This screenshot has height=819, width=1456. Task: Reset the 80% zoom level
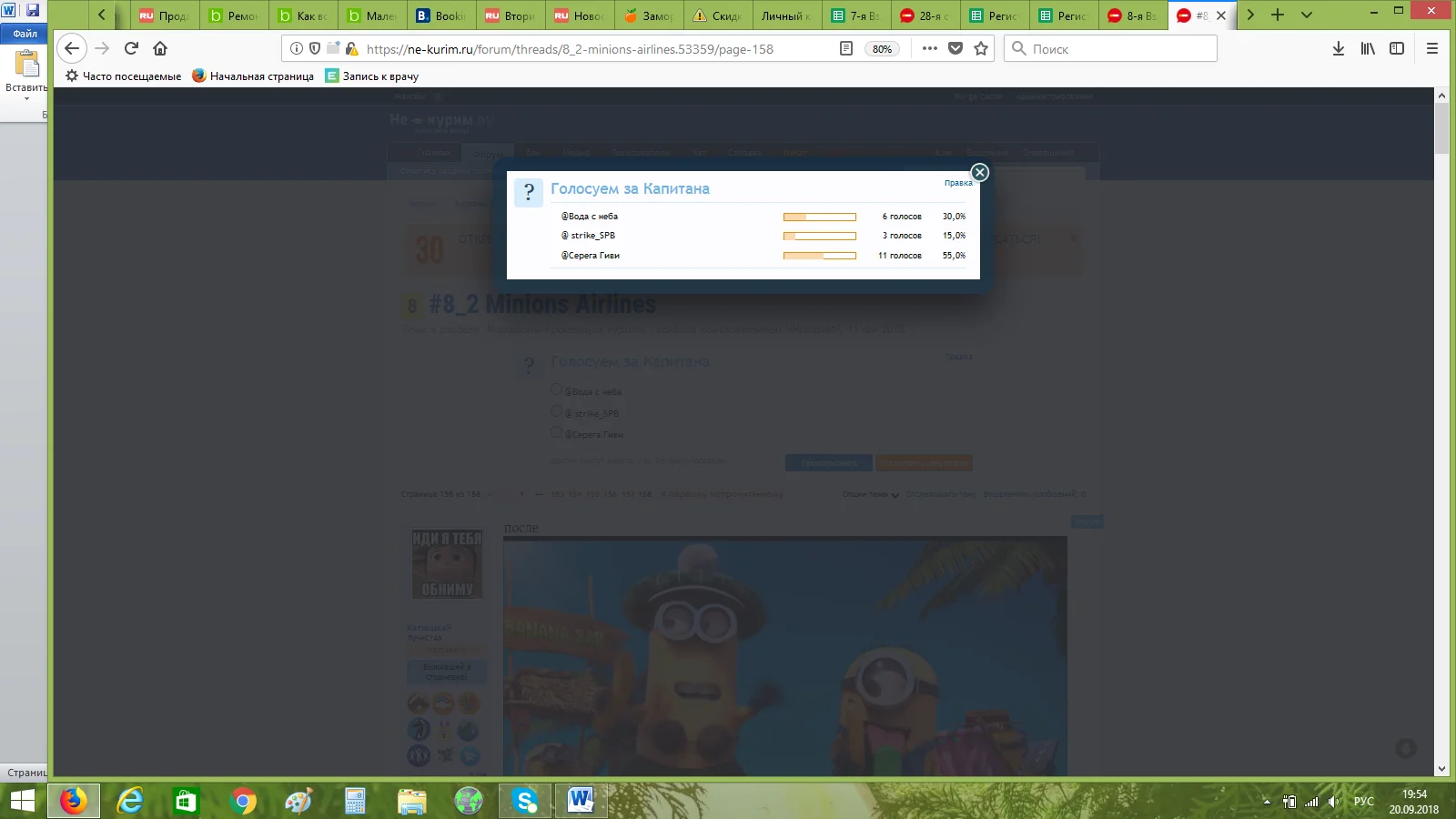[882, 49]
